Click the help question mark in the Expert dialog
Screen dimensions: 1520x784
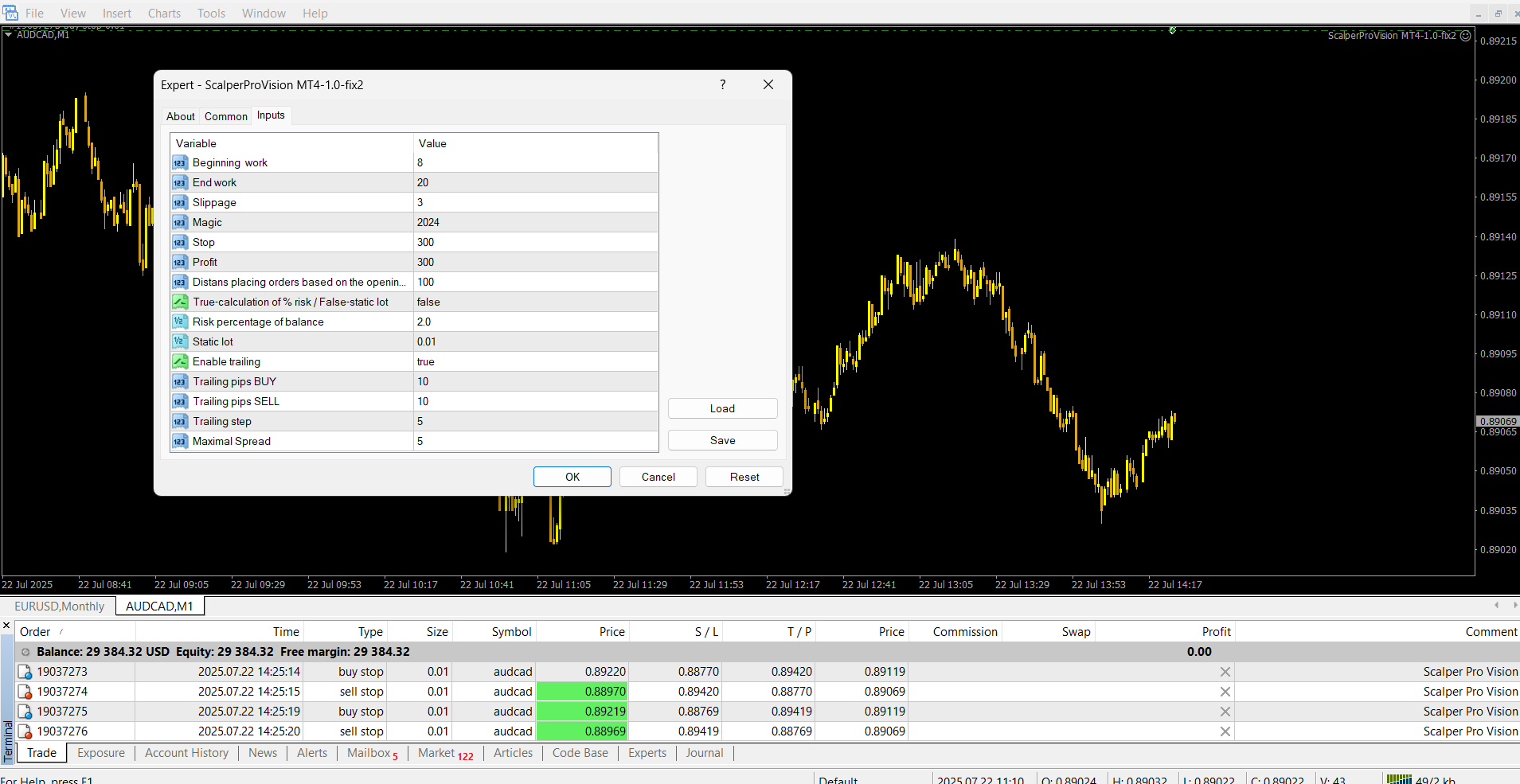click(723, 84)
